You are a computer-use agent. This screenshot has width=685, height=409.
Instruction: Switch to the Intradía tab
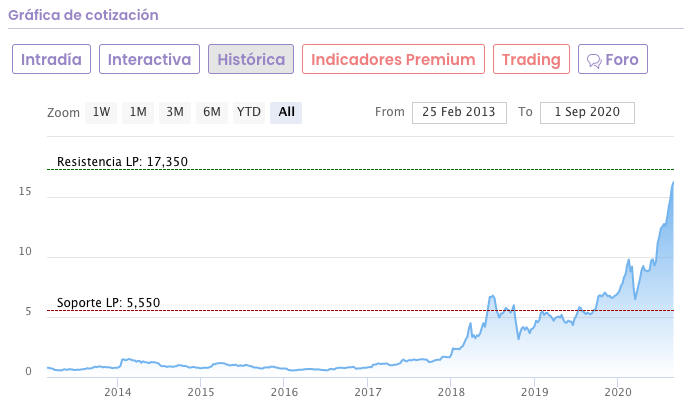[52, 59]
